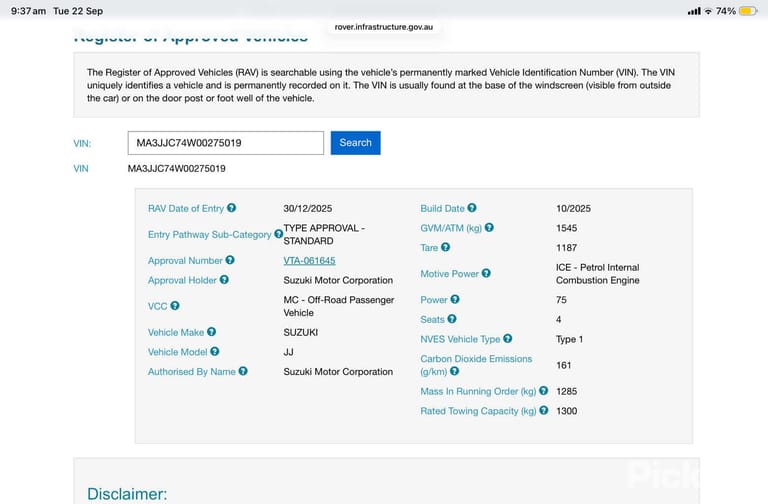Screen dimensions: 768x504
Task: Select the emissions value 161
Action: tap(564, 365)
